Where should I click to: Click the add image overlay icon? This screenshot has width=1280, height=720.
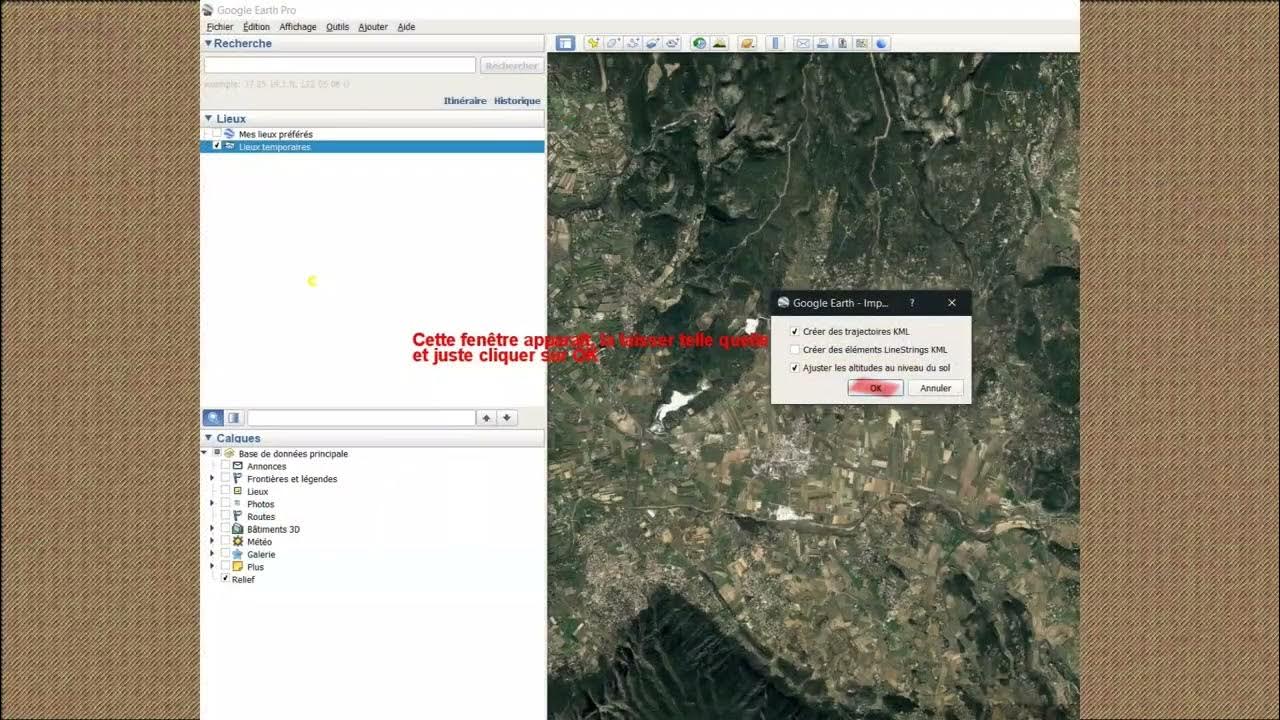[652, 43]
